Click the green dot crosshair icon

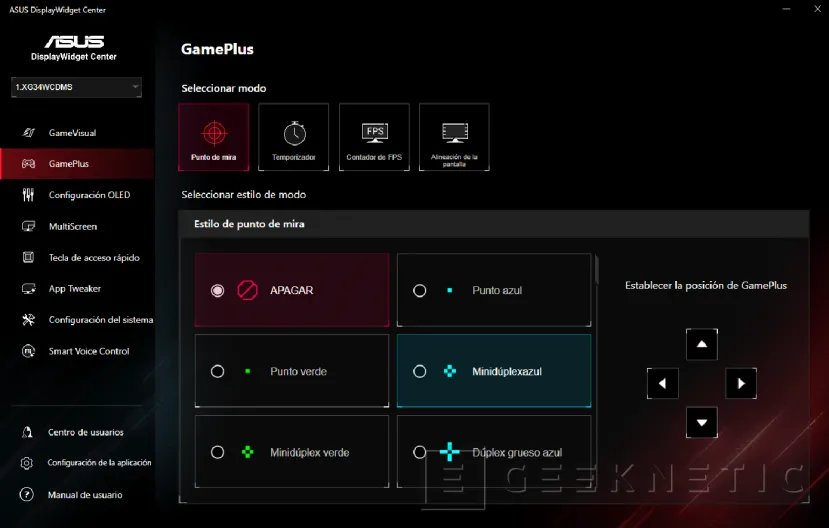pos(247,372)
